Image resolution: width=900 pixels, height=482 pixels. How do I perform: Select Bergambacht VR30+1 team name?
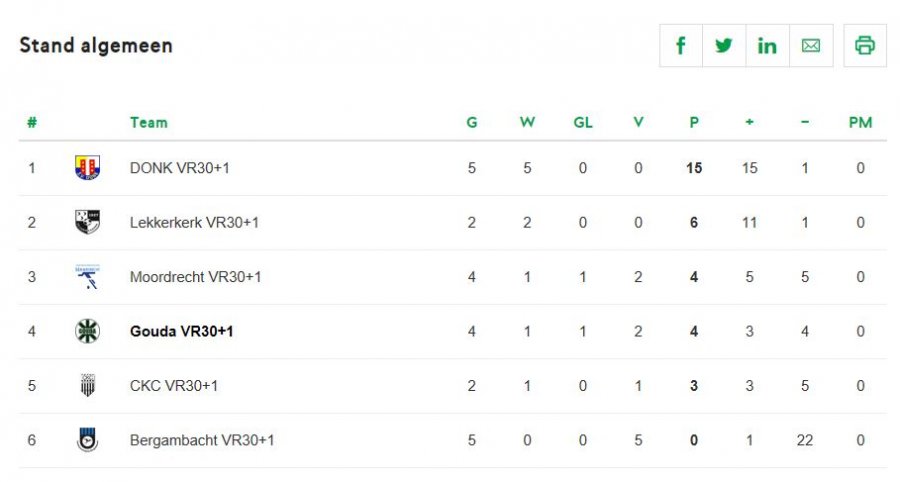[x=202, y=440]
